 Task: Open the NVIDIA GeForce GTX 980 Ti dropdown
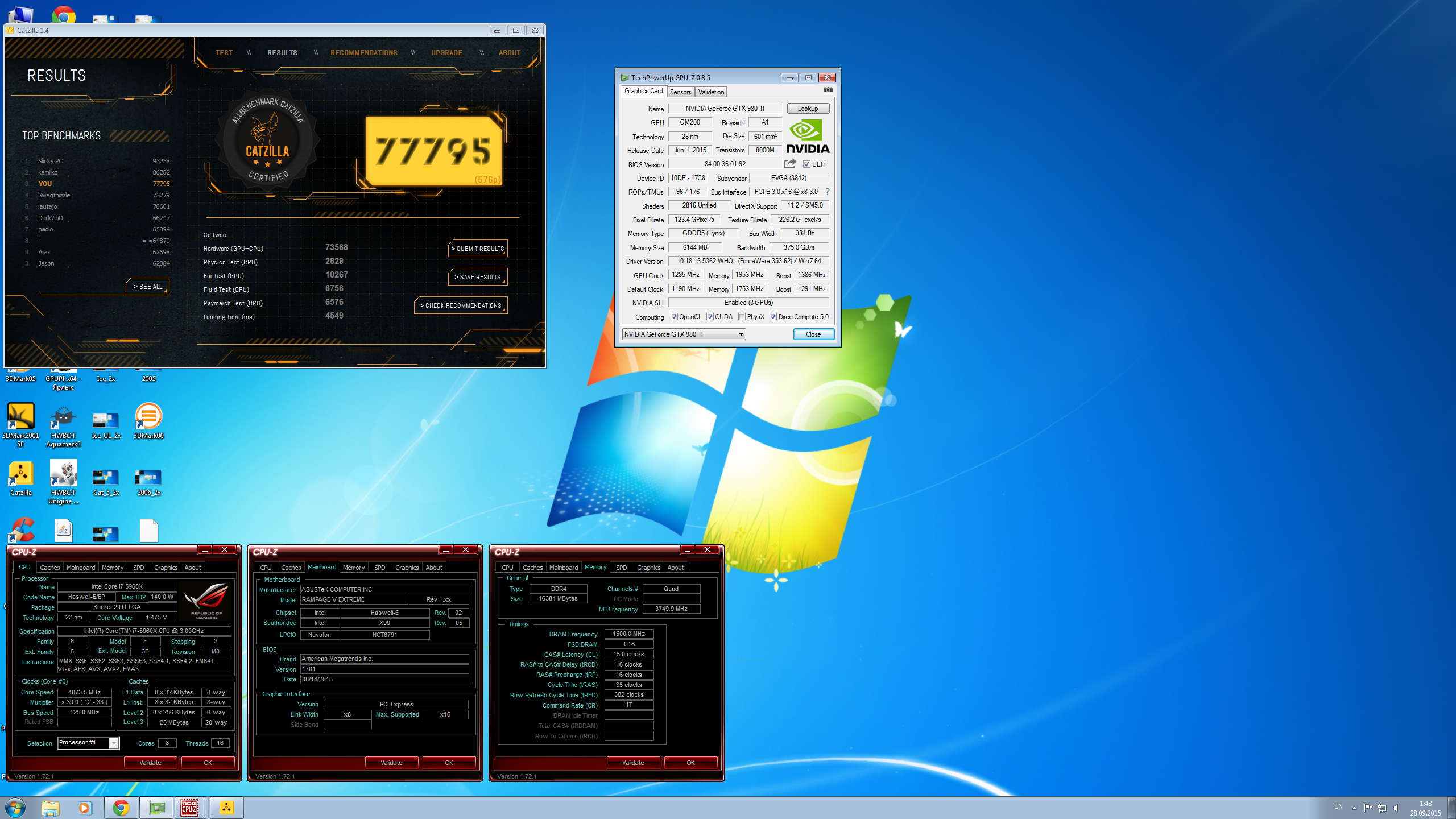684,334
